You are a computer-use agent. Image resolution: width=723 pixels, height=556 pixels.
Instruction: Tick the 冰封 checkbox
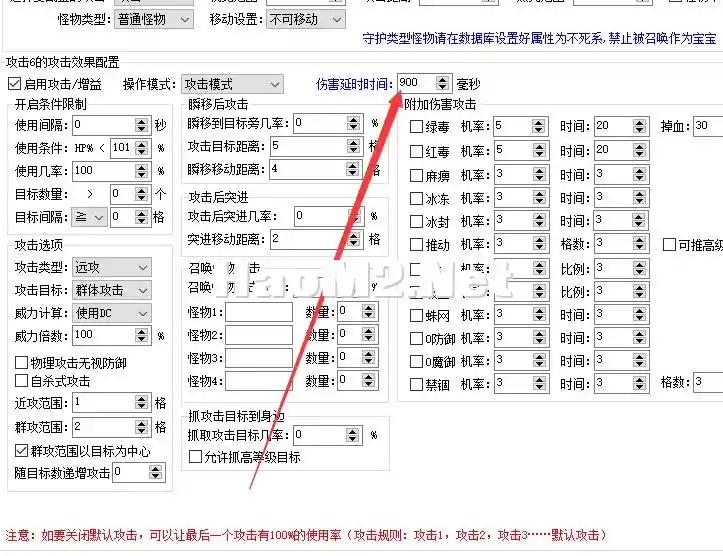(416, 221)
